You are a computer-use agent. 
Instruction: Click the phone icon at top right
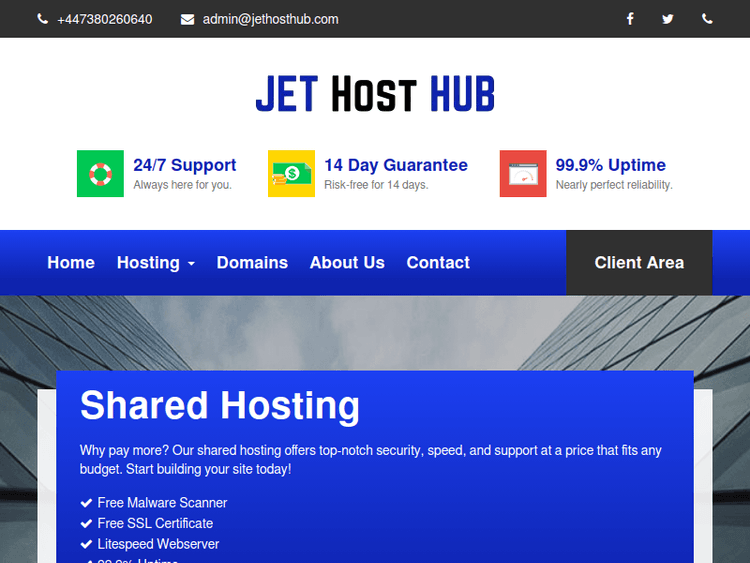coord(707,19)
